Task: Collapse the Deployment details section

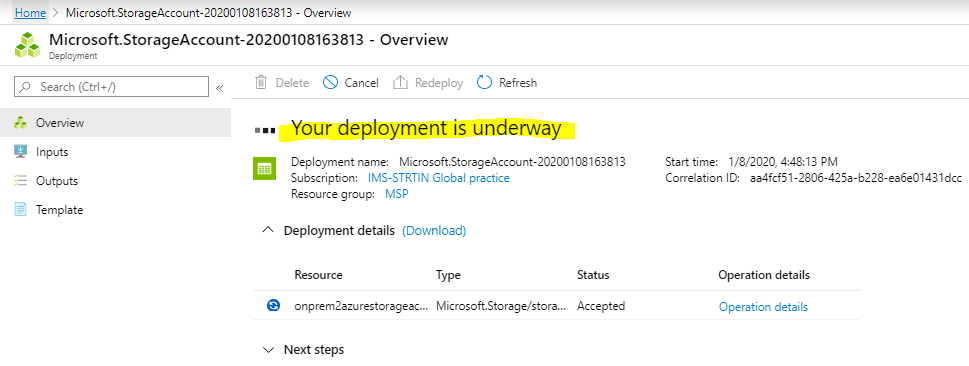Action: coord(268,230)
